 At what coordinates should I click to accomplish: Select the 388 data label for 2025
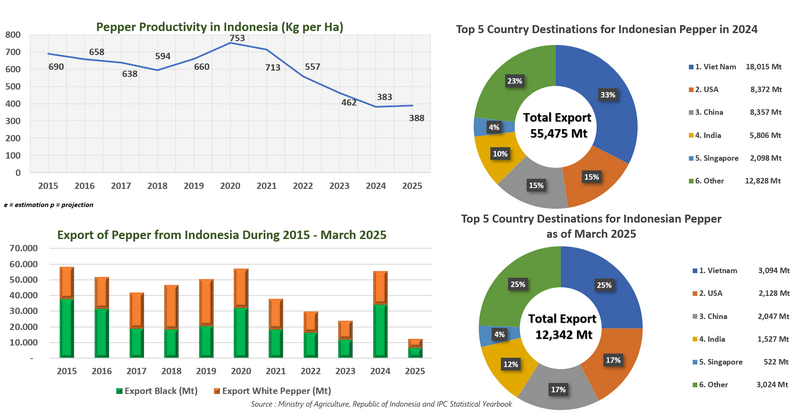point(416,119)
